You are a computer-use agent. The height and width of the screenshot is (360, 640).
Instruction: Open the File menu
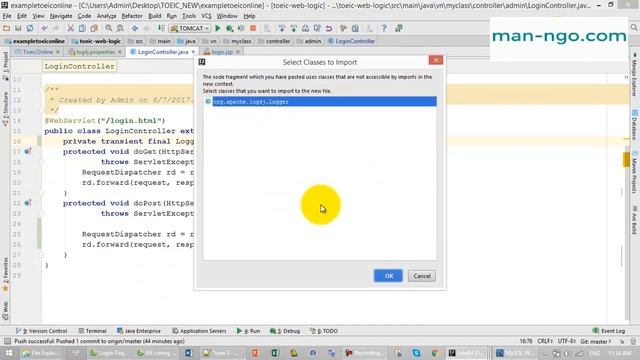[7, 16]
